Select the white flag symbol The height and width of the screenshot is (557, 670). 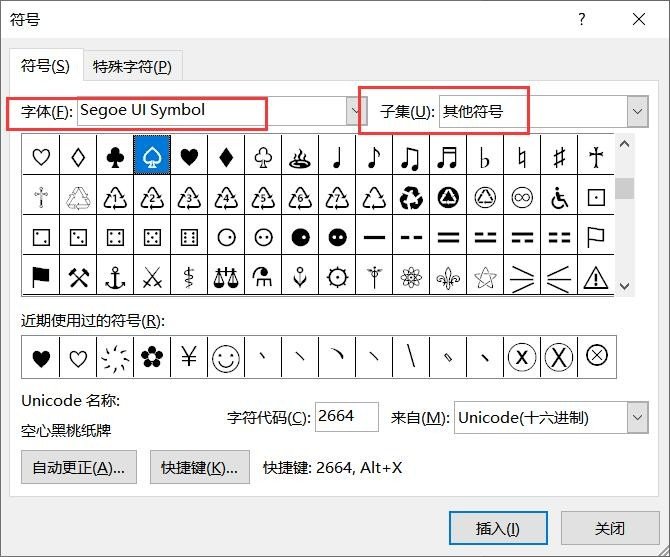596,236
